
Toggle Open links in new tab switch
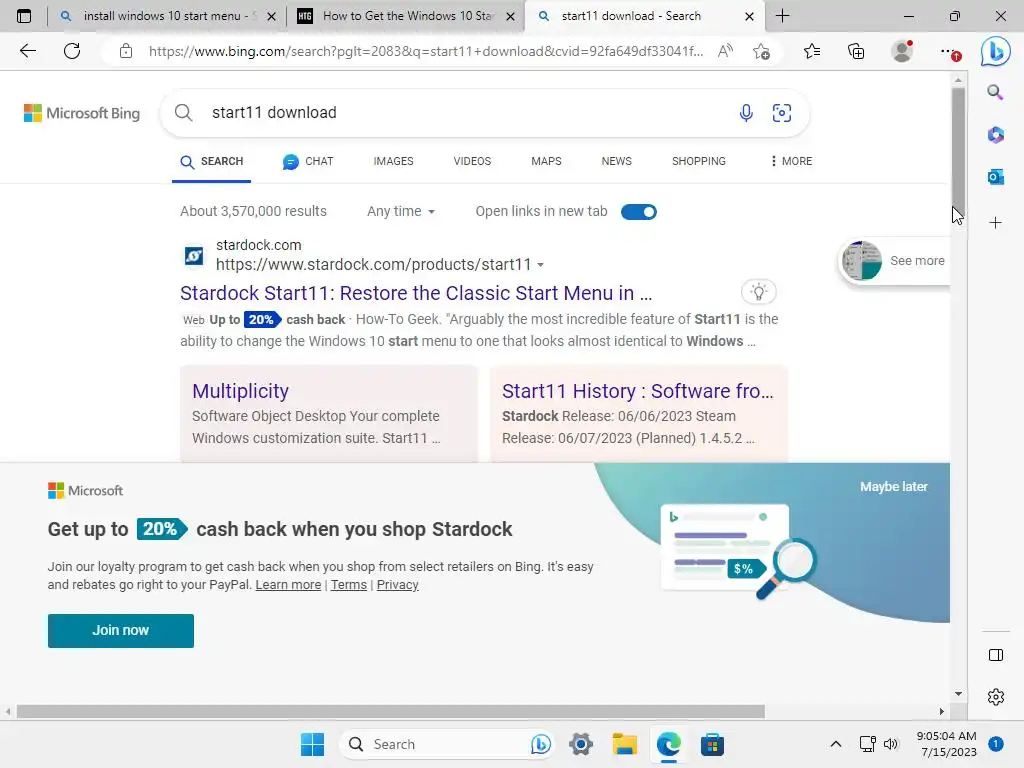pyautogui.click(x=639, y=212)
